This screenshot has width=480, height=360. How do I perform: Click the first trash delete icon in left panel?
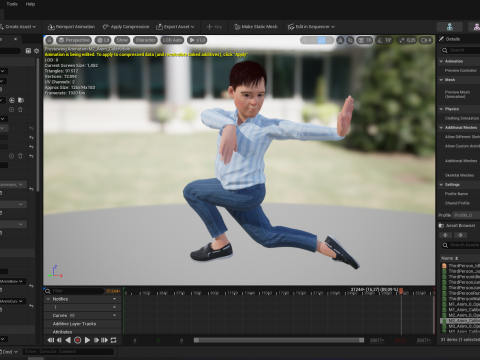pos(21,110)
